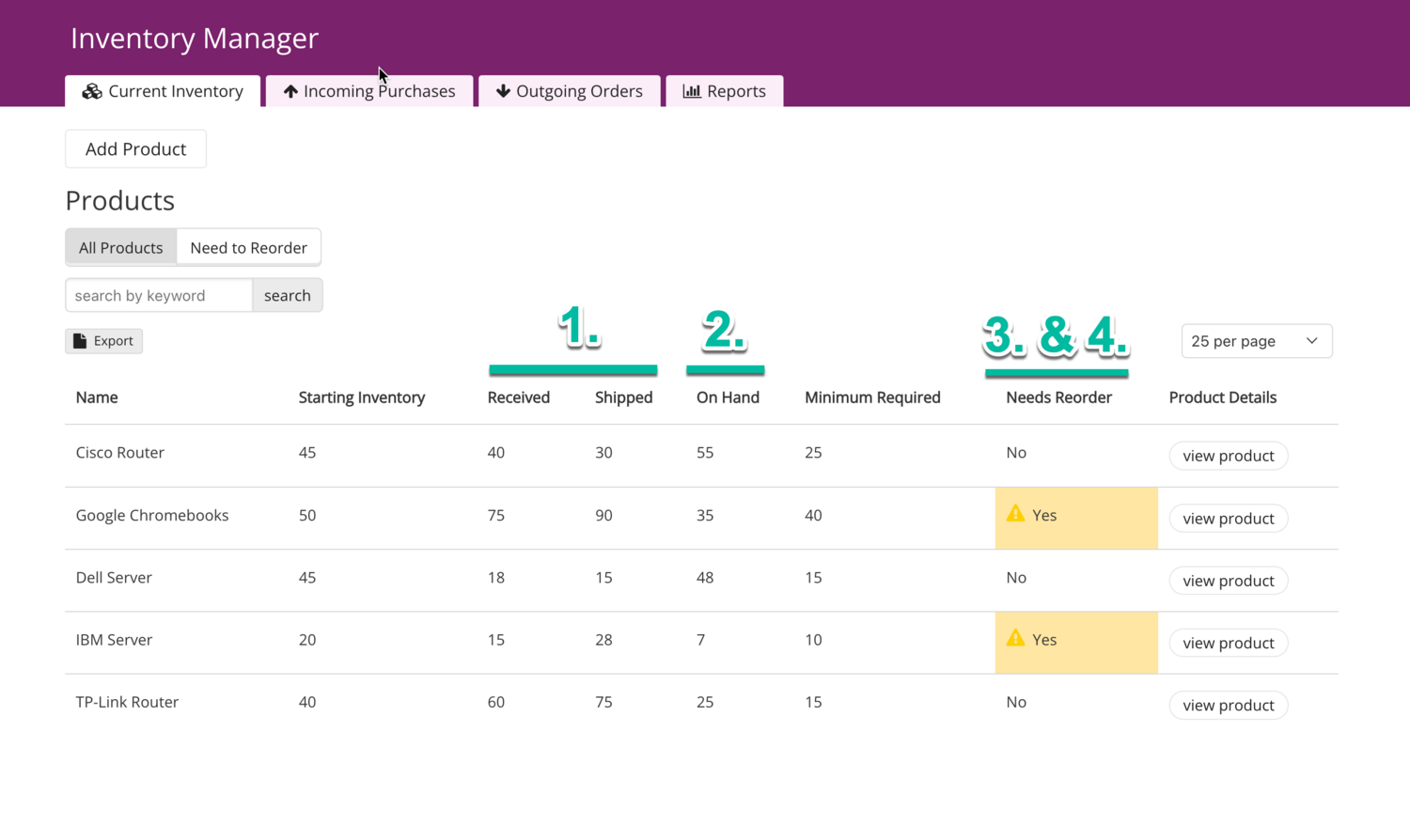
Task: Click the warning triangle beside Google Chromebooks reorder status
Action: coord(1015,514)
